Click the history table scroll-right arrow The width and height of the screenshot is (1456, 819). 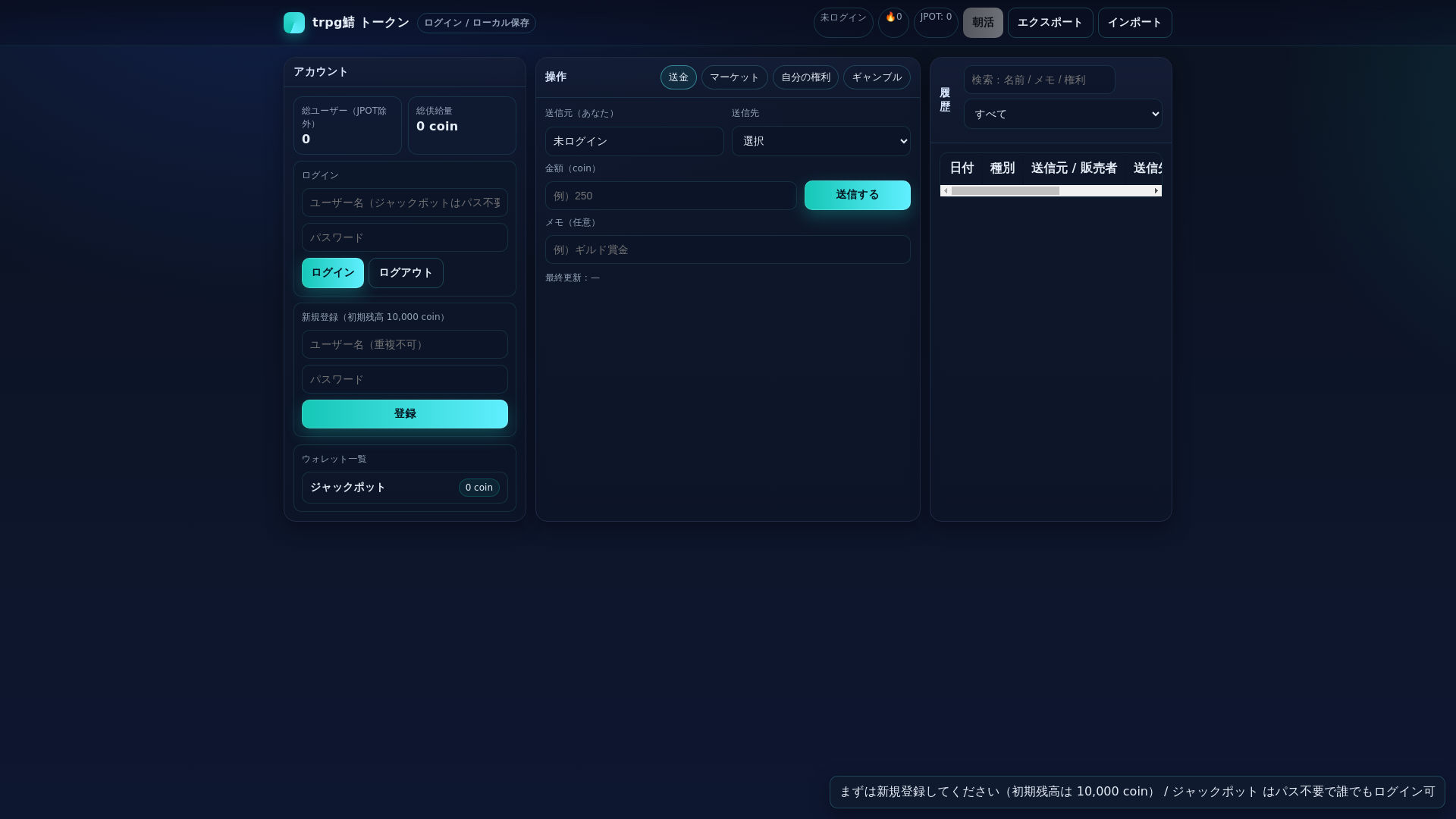click(x=1156, y=191)
